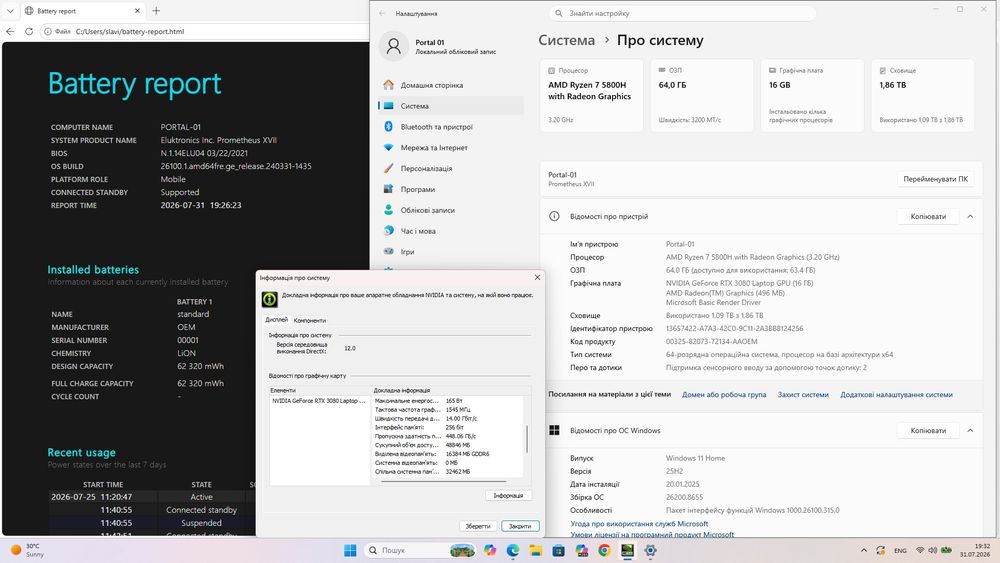1000x563 pixels.
Task: Open the browser tab search dropdown
Action: tap(10, 11)
